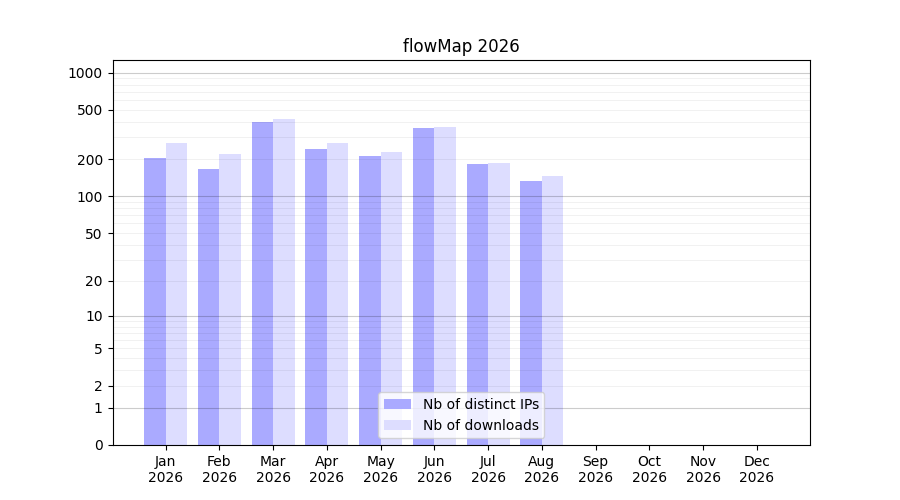900x500 pixels.
Task: Click the Dec 2026 x-axis label
Action: pyautogui.click(x=757, y=469)
